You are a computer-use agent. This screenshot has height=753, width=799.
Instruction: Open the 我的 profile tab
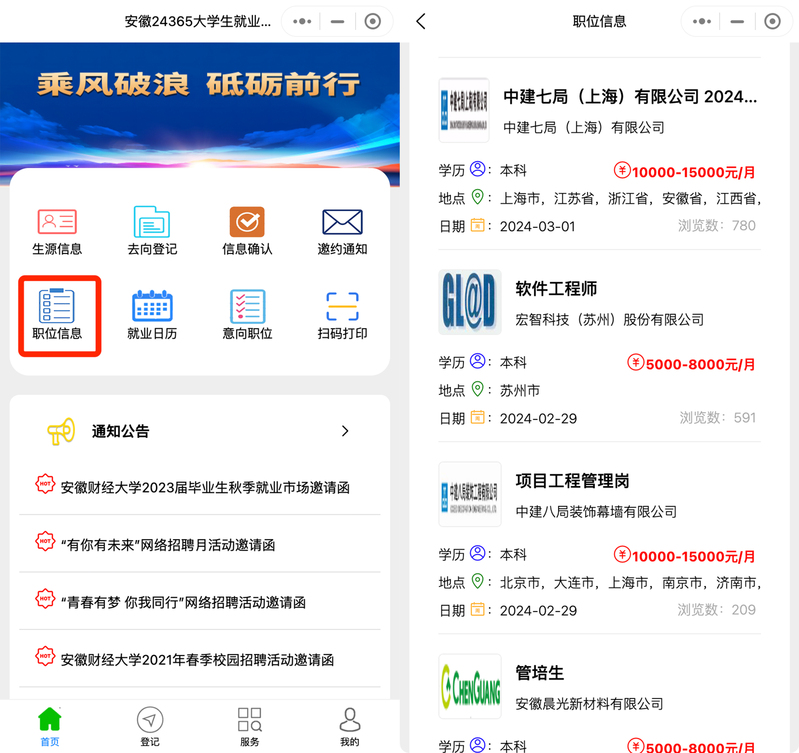349,726
